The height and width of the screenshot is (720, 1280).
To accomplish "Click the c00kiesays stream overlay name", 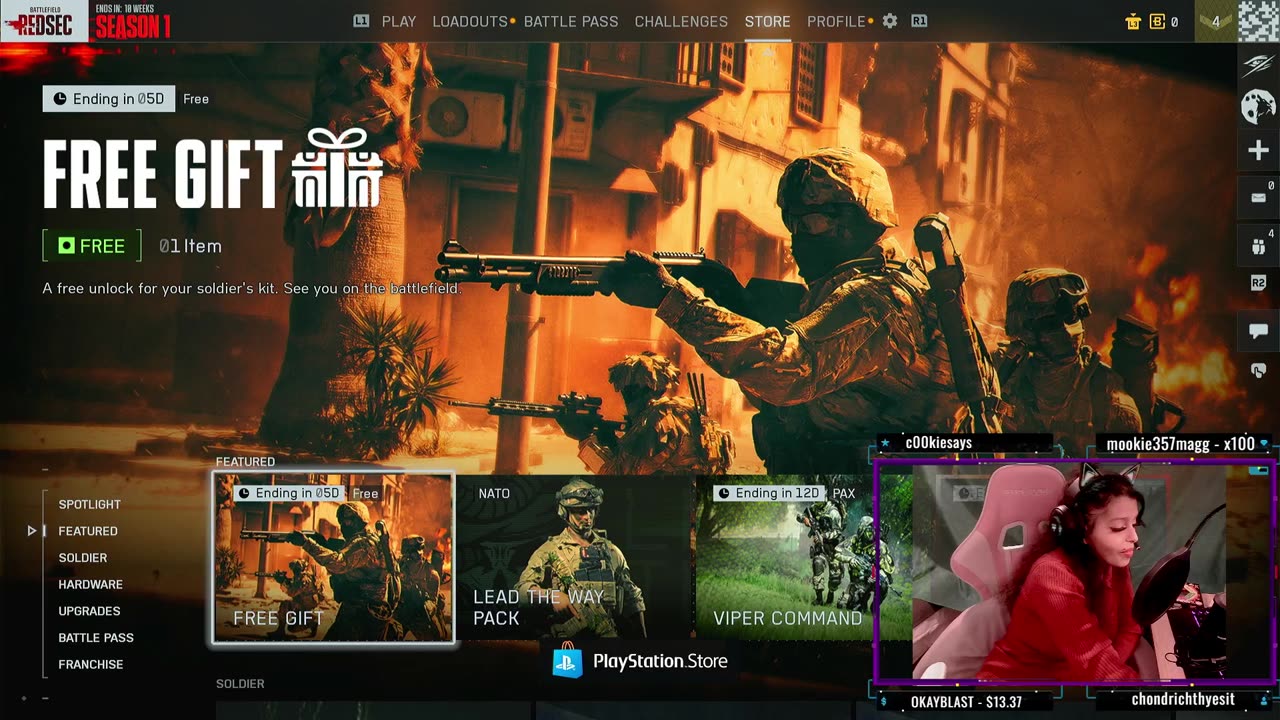I will (938, 442).
